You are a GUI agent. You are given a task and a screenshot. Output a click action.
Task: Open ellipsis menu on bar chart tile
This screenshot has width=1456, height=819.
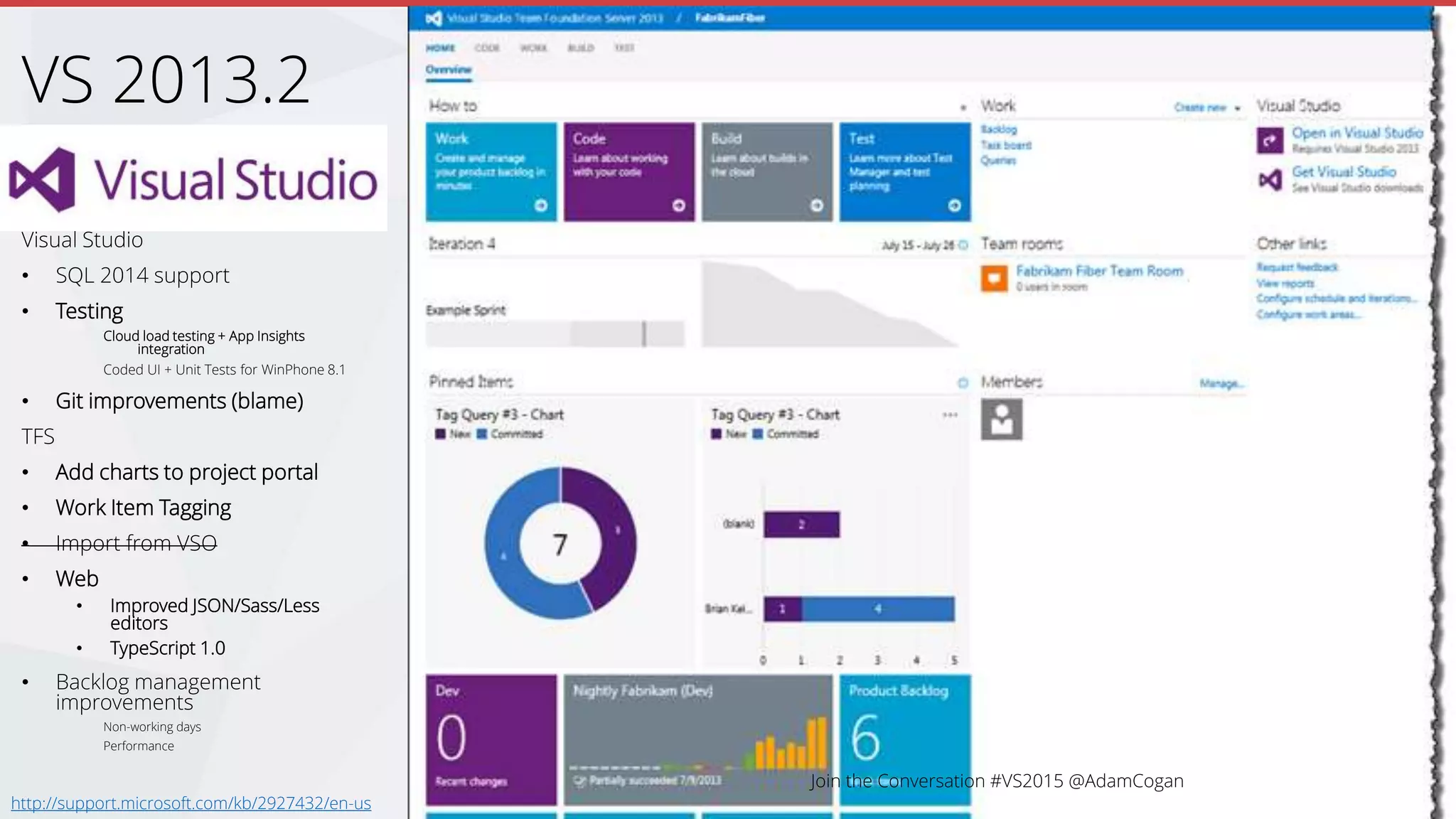coord(950,415)
